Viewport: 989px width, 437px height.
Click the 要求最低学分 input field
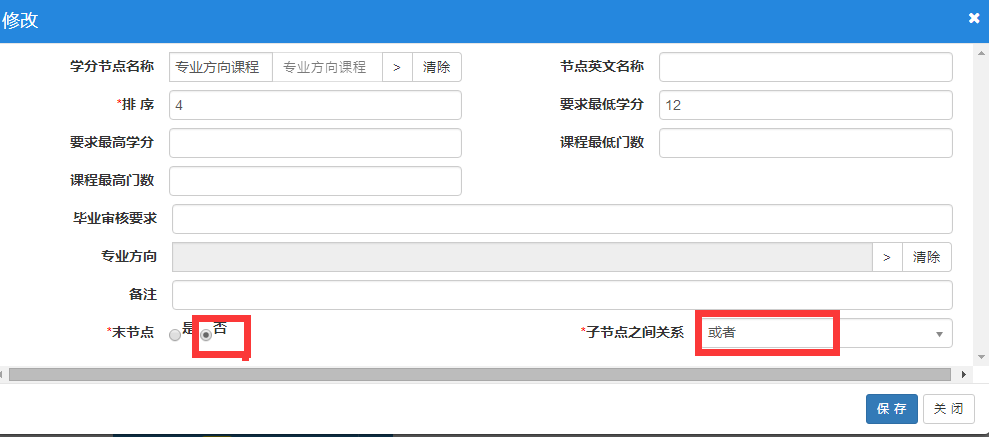(x=805, y=105)
